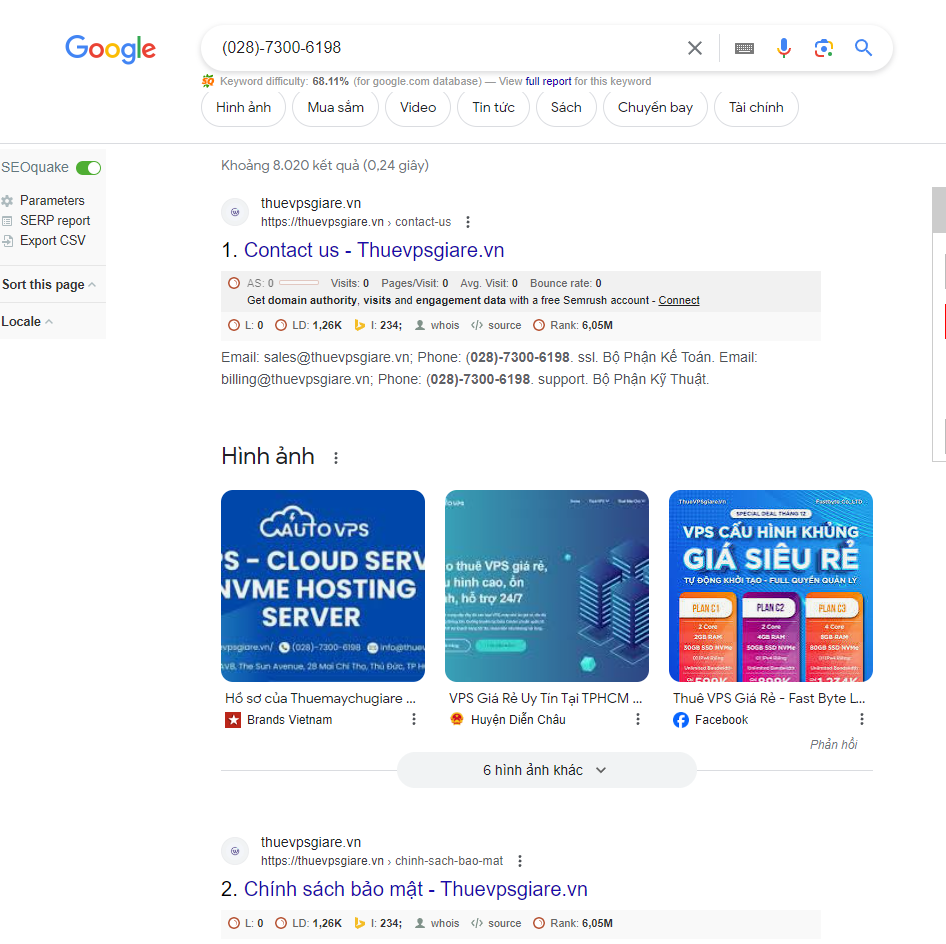Click the Brands Vietnam star icon
This screenshot has width=946, height=944.
(233, 720)
